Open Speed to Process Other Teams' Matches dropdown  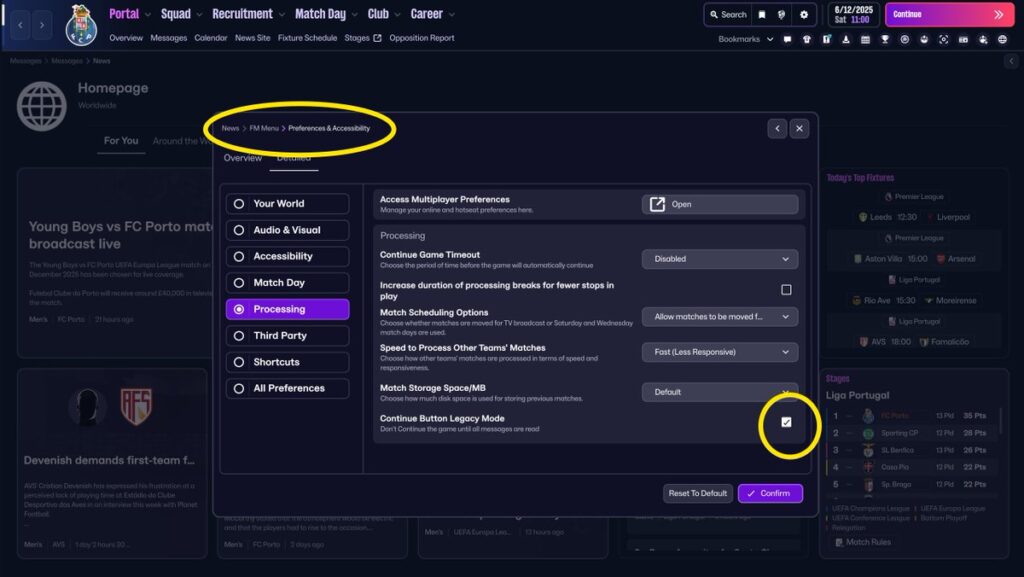click(x=719, y=352)
